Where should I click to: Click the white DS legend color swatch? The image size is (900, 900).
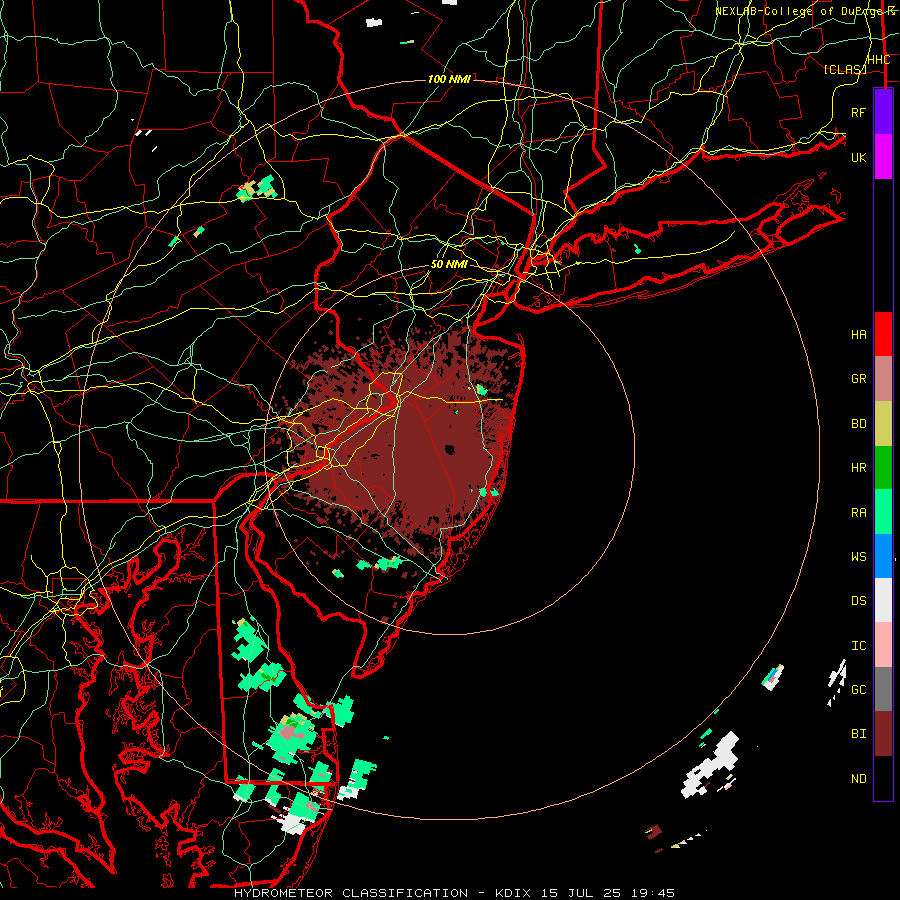click(x=883, y=600)
